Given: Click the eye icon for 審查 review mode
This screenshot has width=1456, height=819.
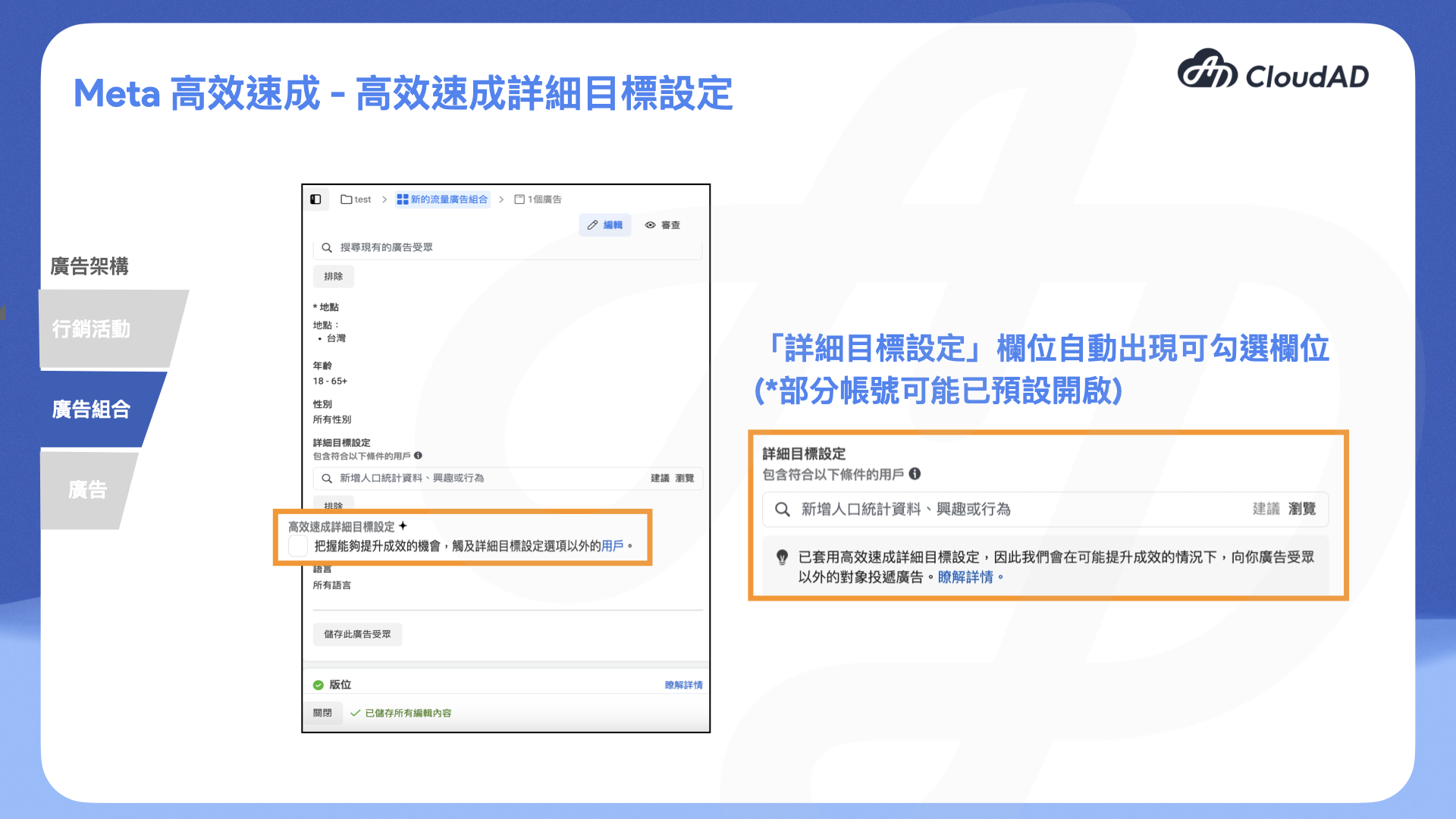Looking at the screenshot, I should [x=650, y=224].
